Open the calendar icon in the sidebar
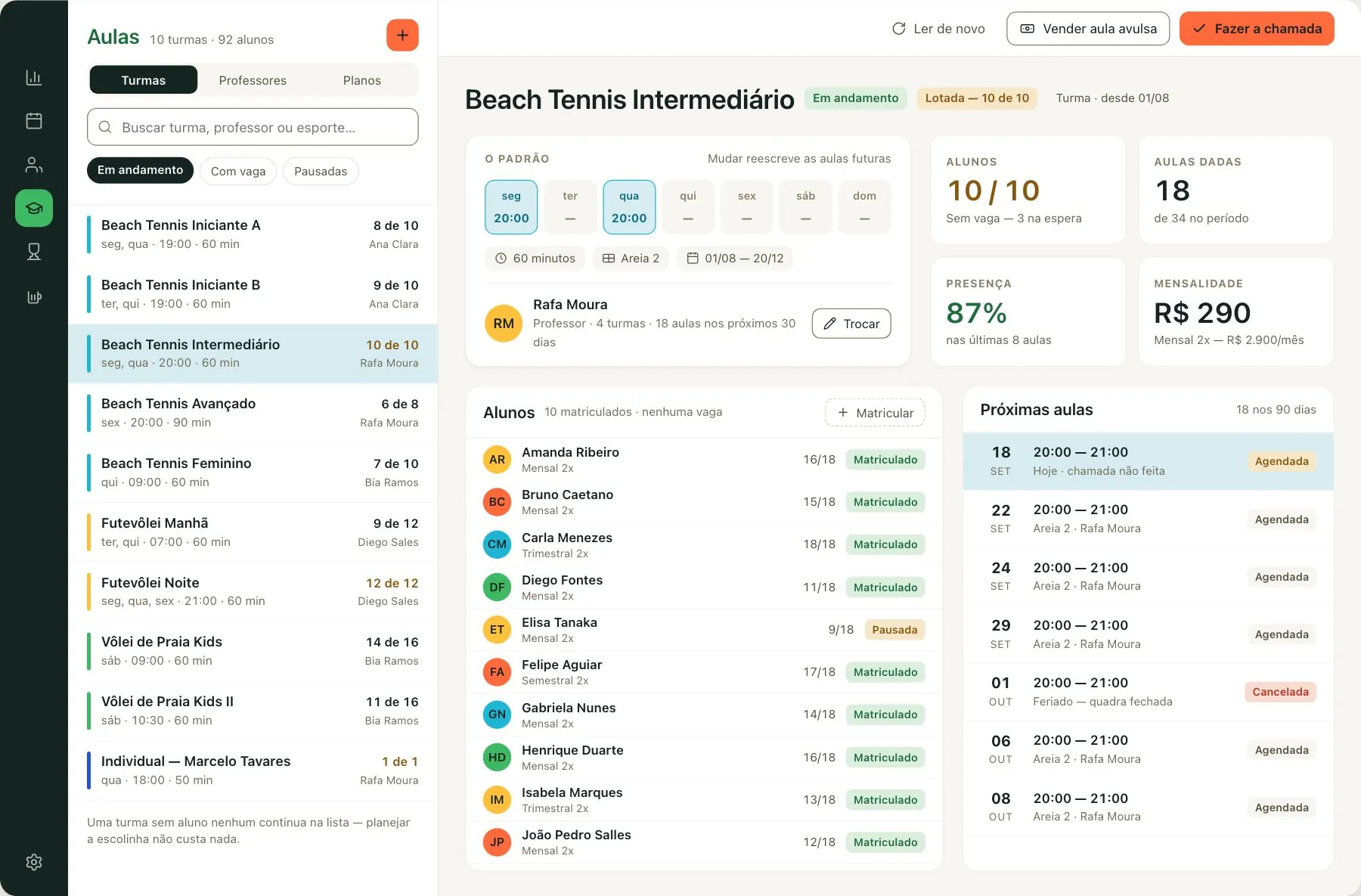This screenshot has width=1361, height=896. (34, 121)
